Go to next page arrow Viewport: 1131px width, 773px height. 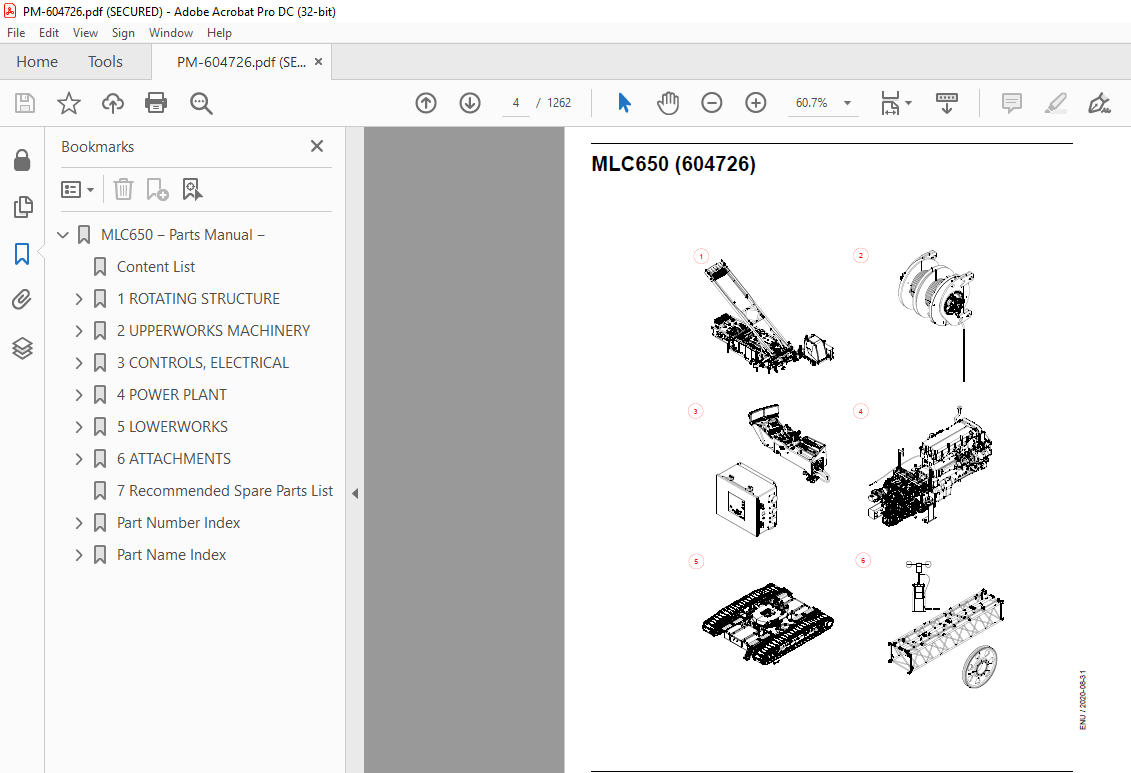[x=470, y=103]
